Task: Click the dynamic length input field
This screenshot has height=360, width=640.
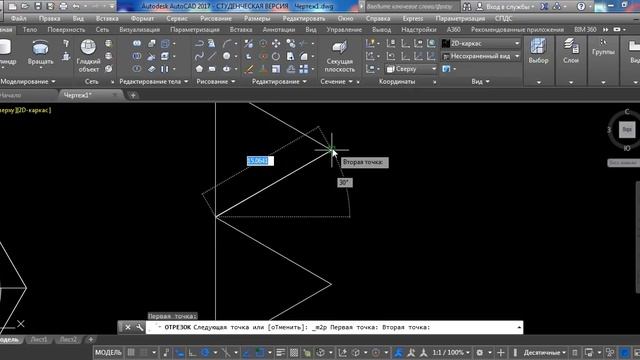Action: [x=260, y=161]
